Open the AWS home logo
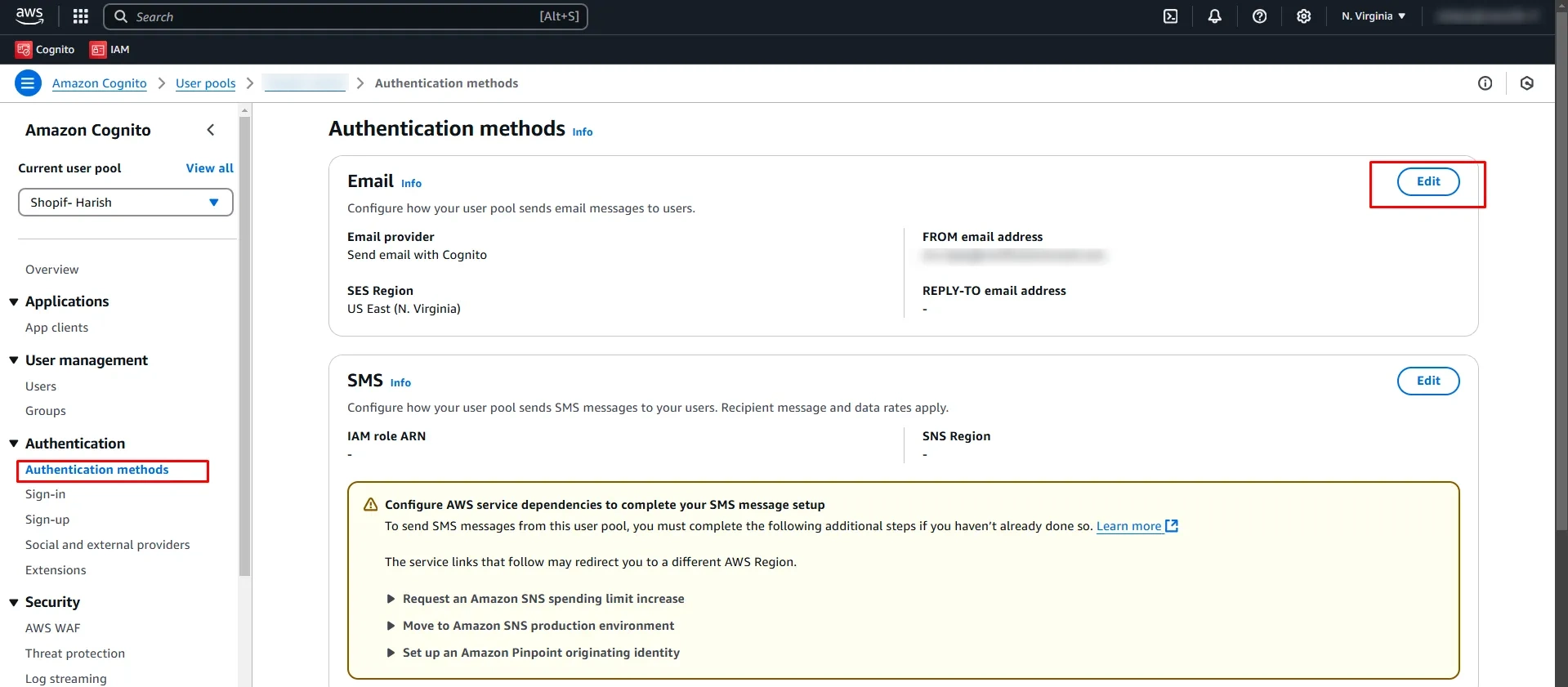The width and height of the screenshot is (1568, 687). [29, 16]
